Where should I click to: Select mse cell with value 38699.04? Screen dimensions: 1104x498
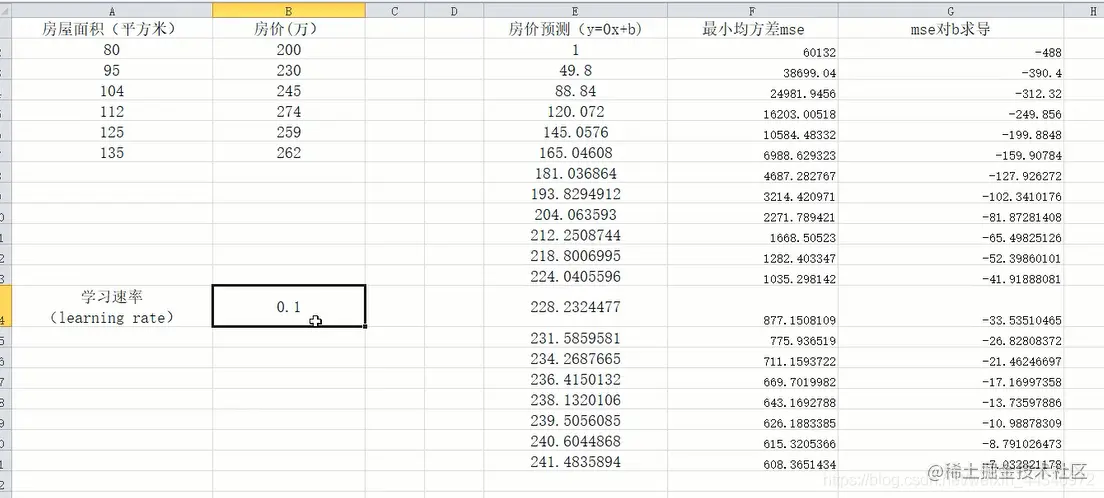point(753,70)
